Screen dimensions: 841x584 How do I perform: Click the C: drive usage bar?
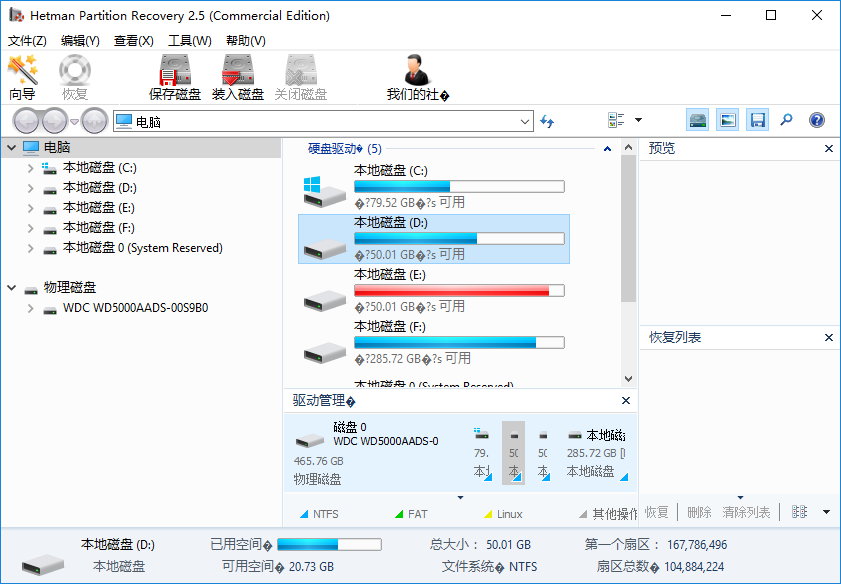pyautogui.click(x=459, y=186)
